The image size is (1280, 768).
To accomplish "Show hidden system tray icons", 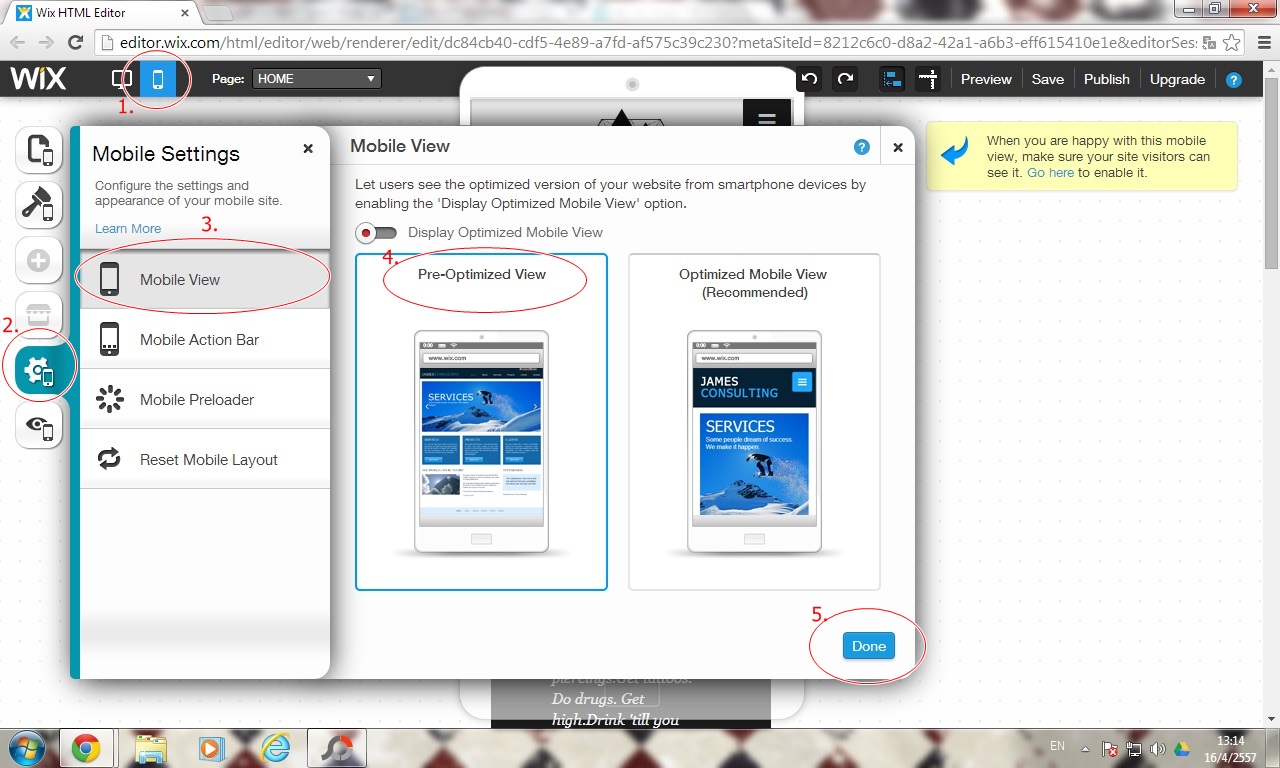I will [x=1085, y=749].
